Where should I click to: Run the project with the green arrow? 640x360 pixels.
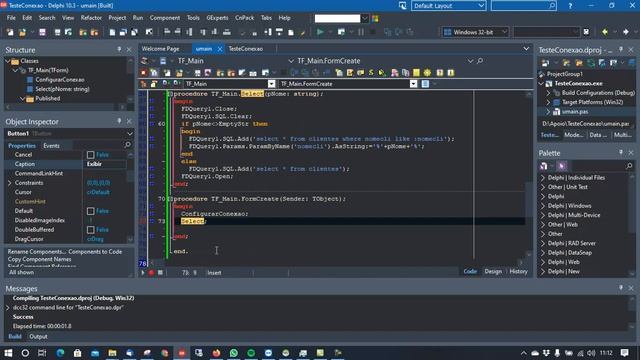pyautogui.click(x=320, y=32)
